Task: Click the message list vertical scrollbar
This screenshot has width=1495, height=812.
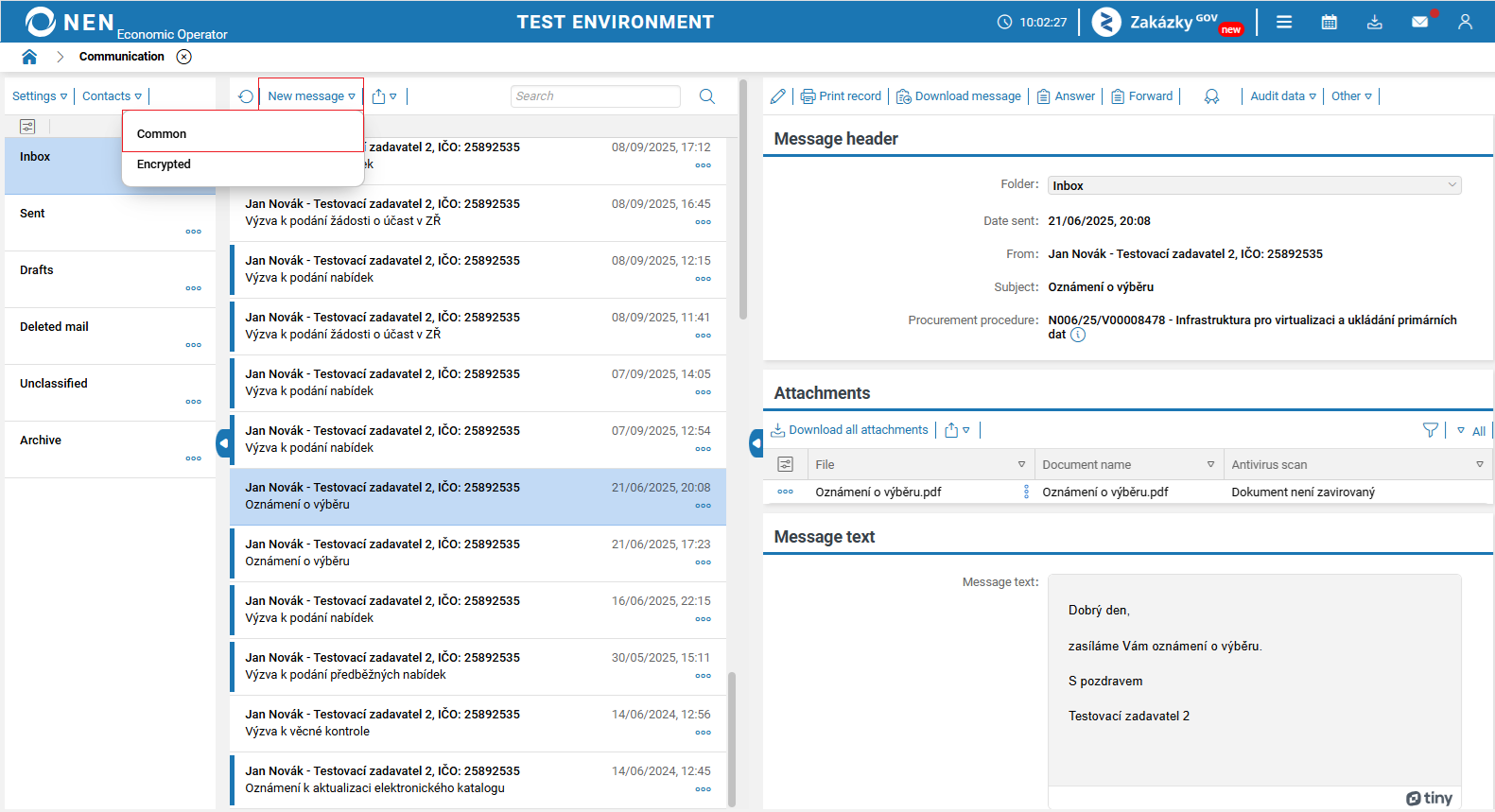Action: click(732, 737)
